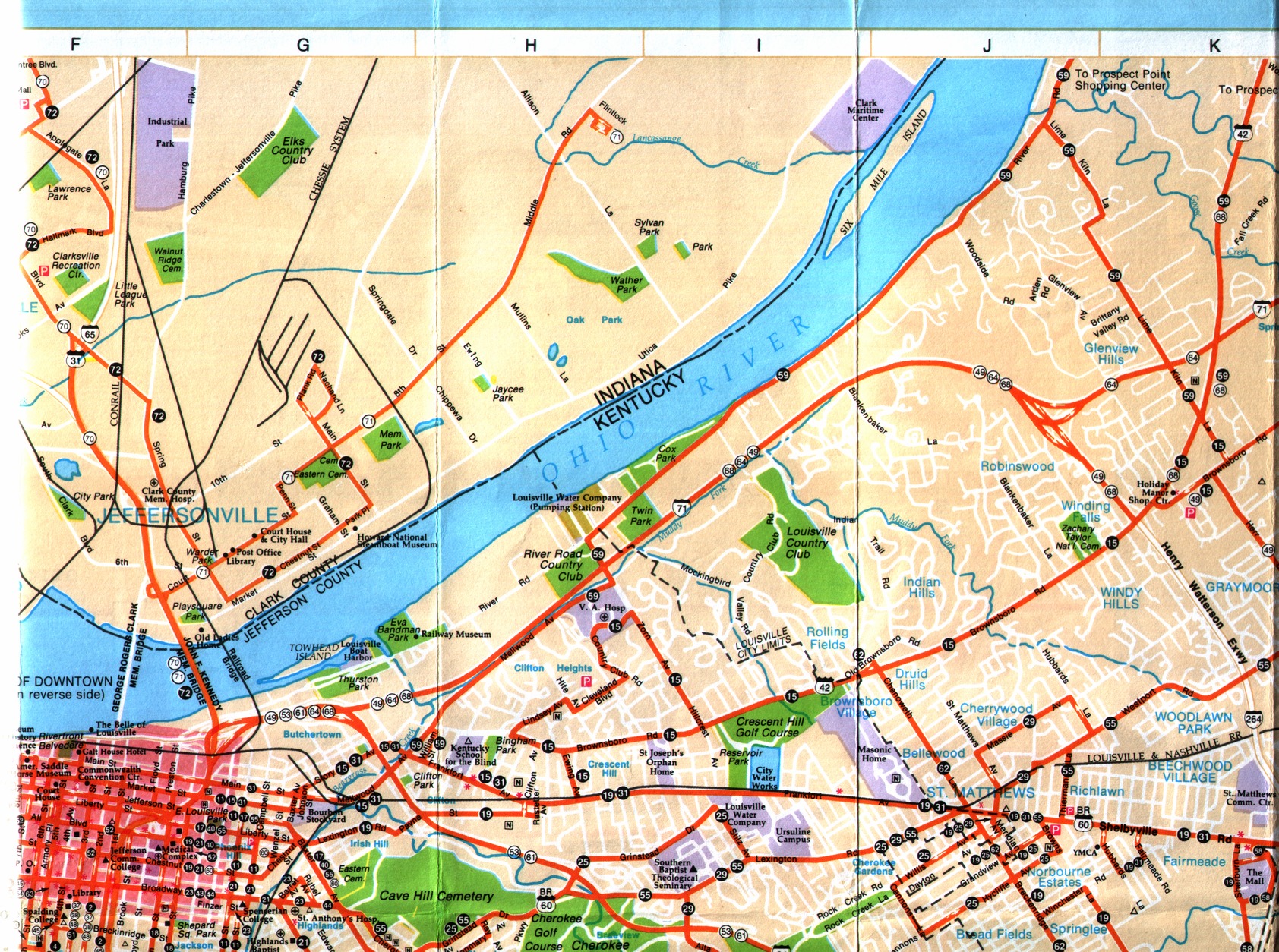Image resolution: width=1279 pixels, height=952 pixels.
Task: Click the Crescent Hill Golf Course label
Action: [769, 727]
